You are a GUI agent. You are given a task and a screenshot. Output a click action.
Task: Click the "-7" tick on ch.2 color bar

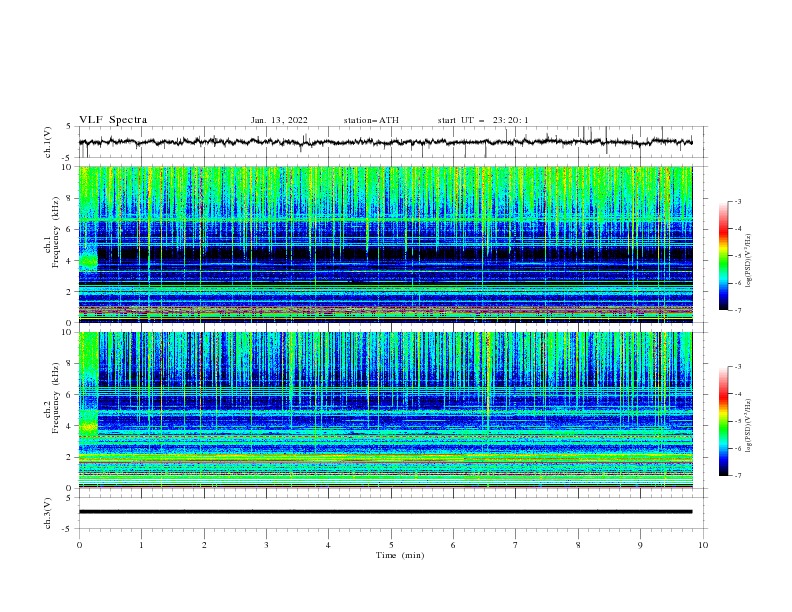pos(738,475)
